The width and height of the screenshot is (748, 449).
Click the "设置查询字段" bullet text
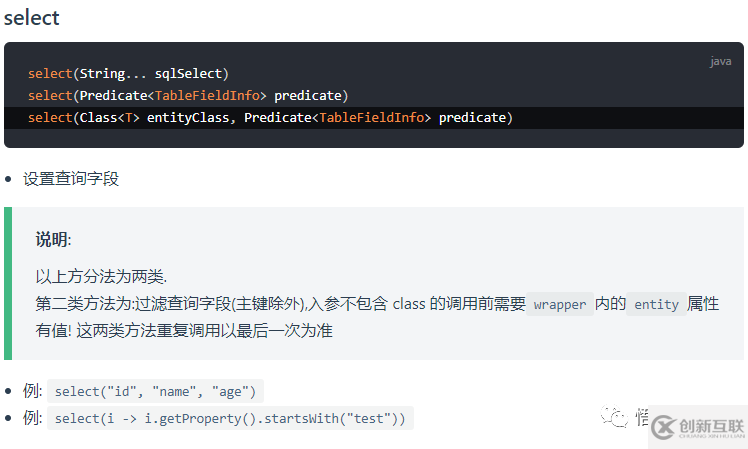(71, 179)
